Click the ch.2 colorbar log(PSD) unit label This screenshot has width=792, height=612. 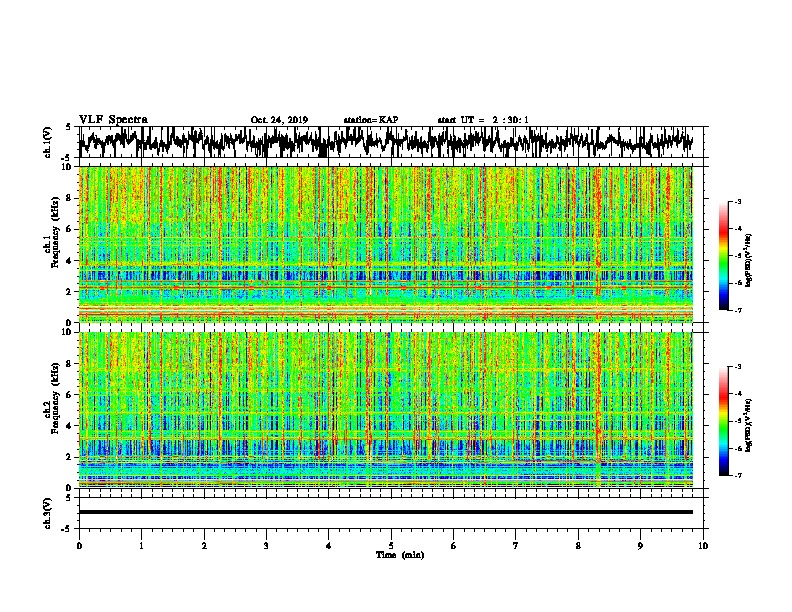point(748,425)
